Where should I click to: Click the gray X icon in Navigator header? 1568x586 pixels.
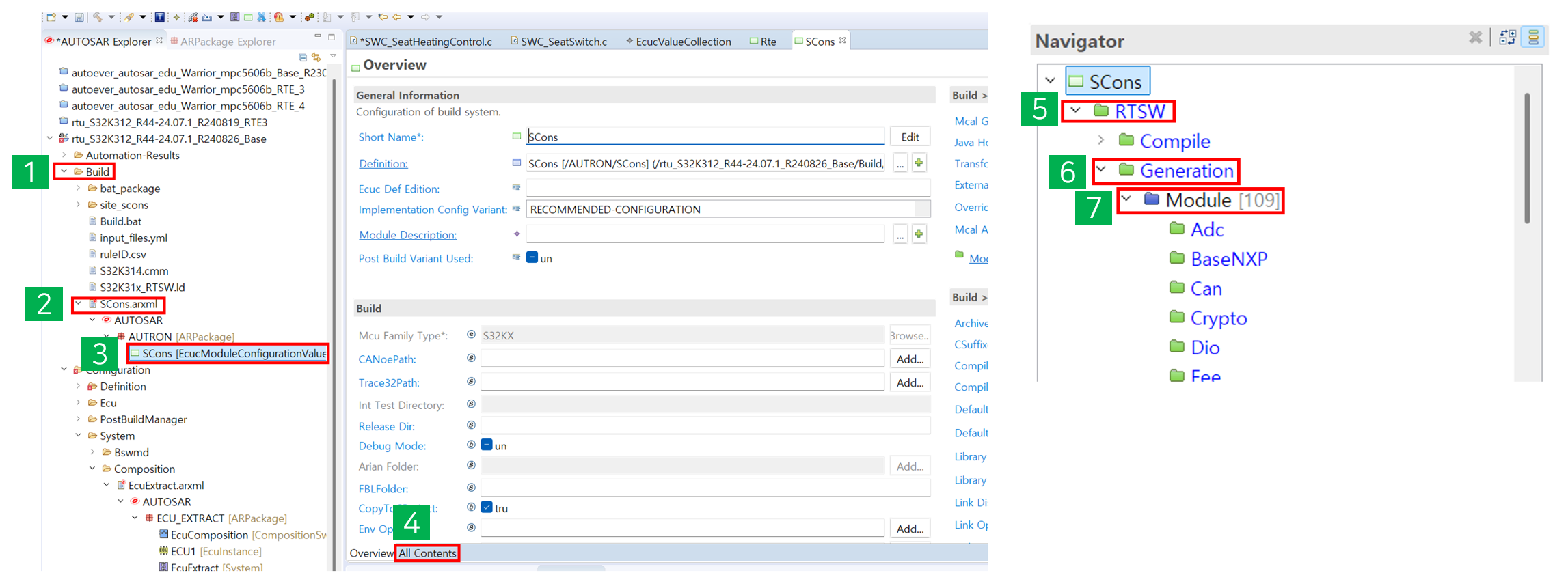pyautogui.click(x=1475, y=38)
